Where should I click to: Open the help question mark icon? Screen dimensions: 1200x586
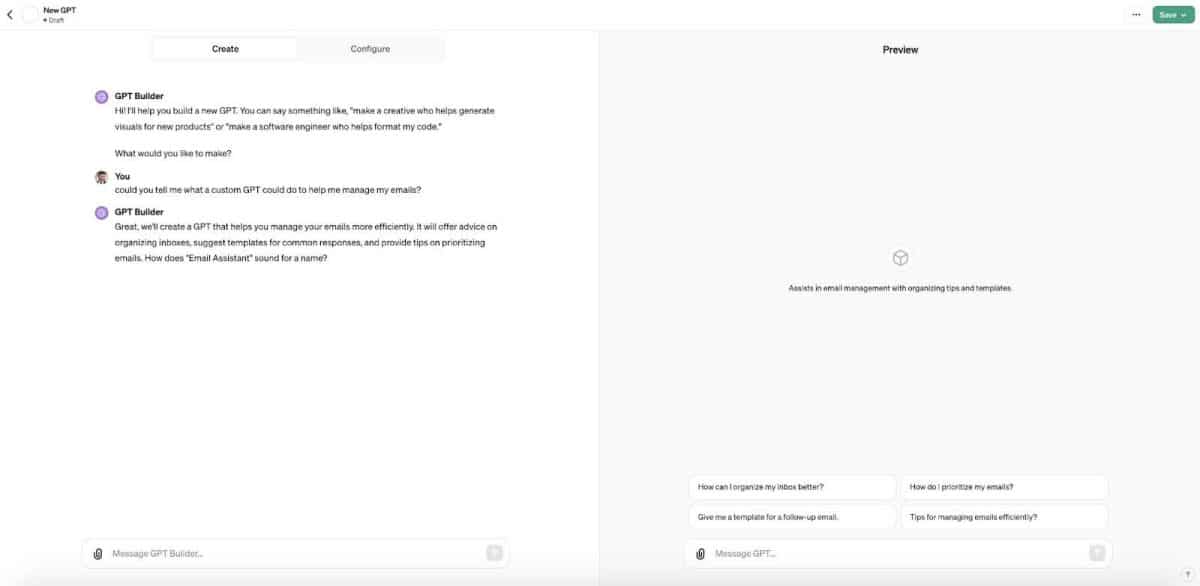(1186, 574)
